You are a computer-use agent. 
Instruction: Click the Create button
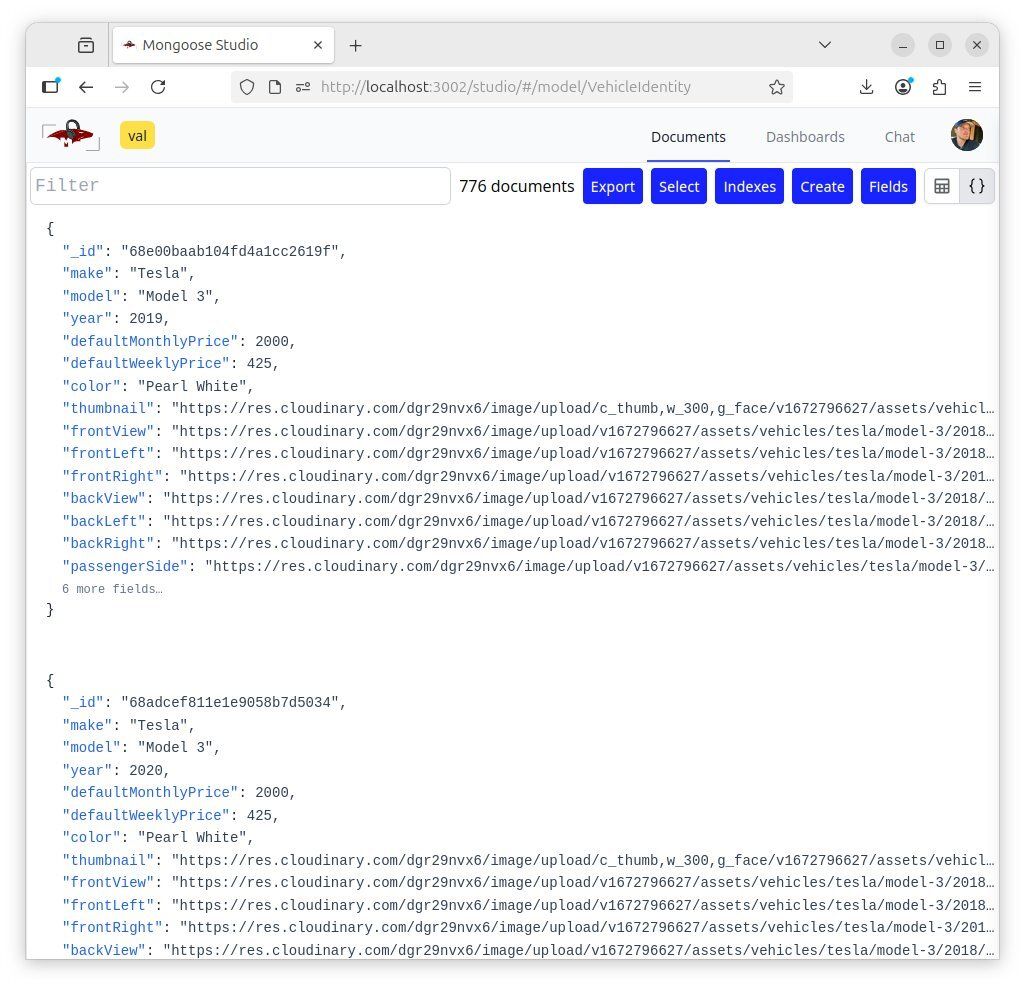pyautogui.click(x=822, y=186)
